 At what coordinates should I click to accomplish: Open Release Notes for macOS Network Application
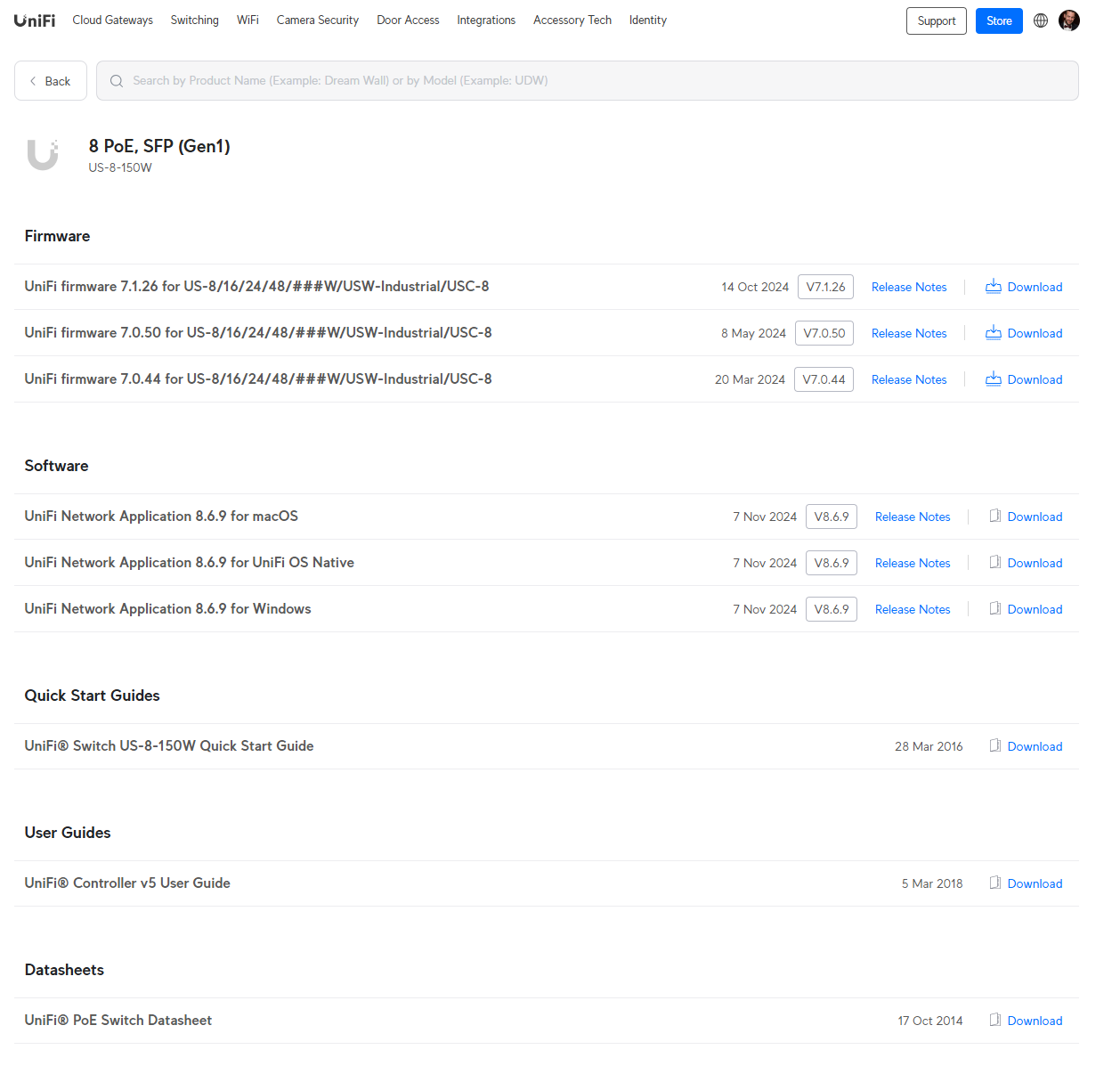pos(912,517)
